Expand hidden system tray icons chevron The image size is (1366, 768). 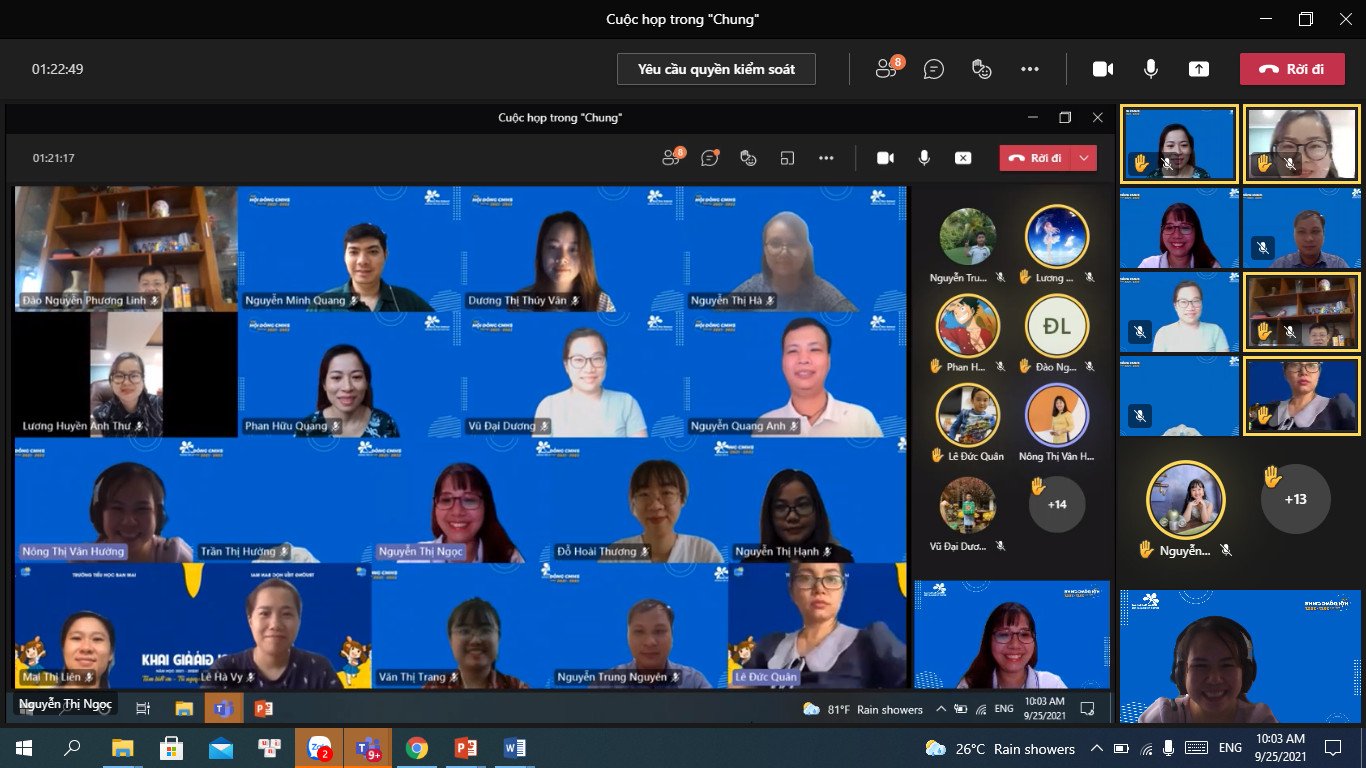click(1097, 748)
